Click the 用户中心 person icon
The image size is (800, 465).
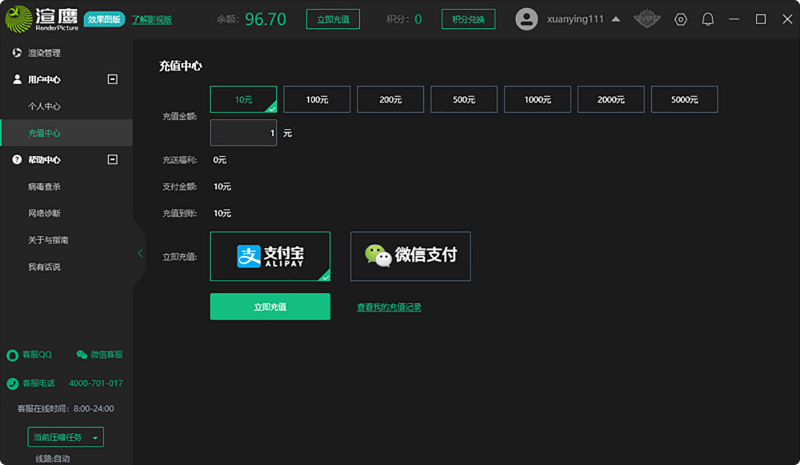click(17, 79)
